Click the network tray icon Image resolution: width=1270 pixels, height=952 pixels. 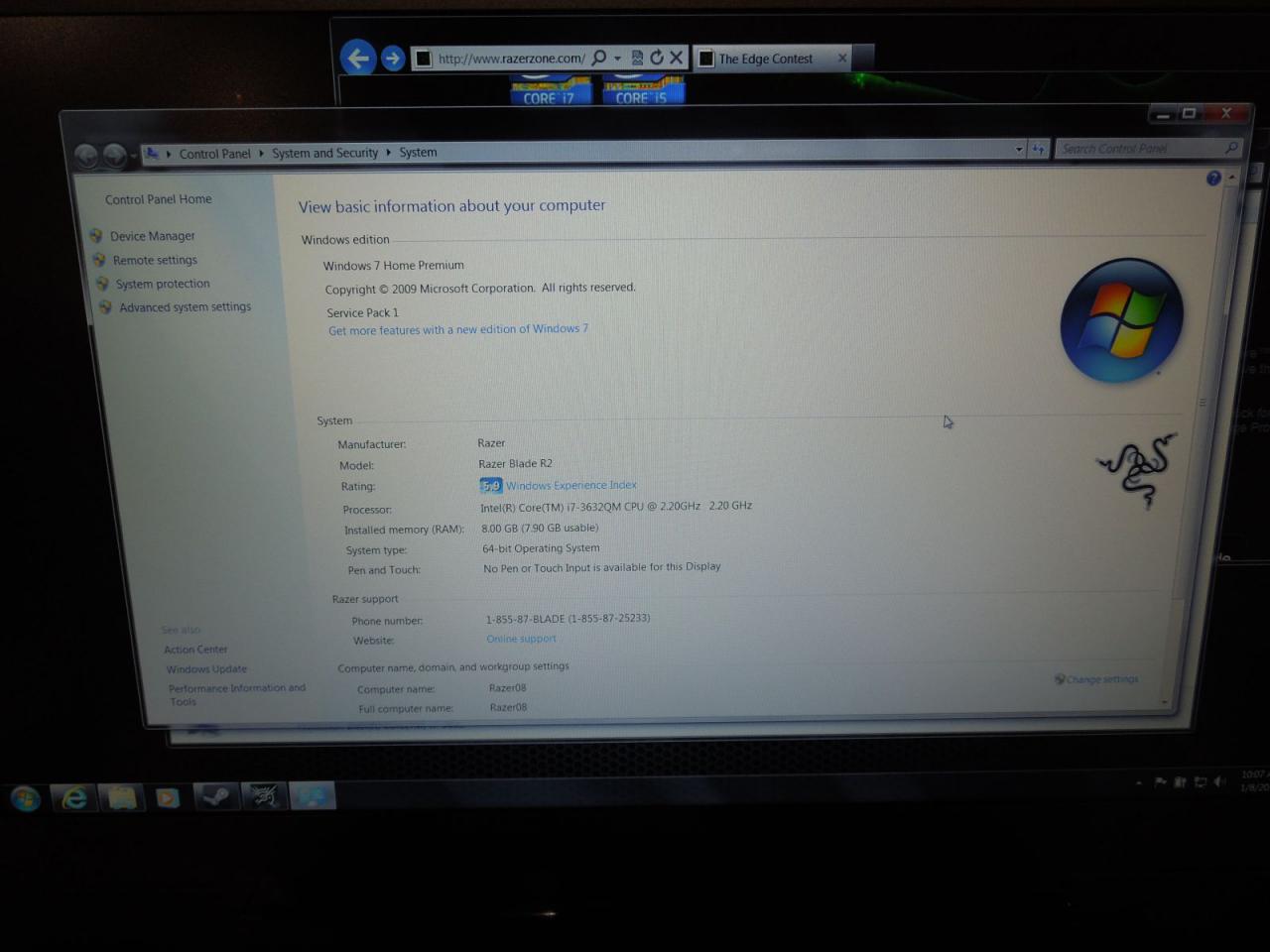click(x=1200, y=782)
